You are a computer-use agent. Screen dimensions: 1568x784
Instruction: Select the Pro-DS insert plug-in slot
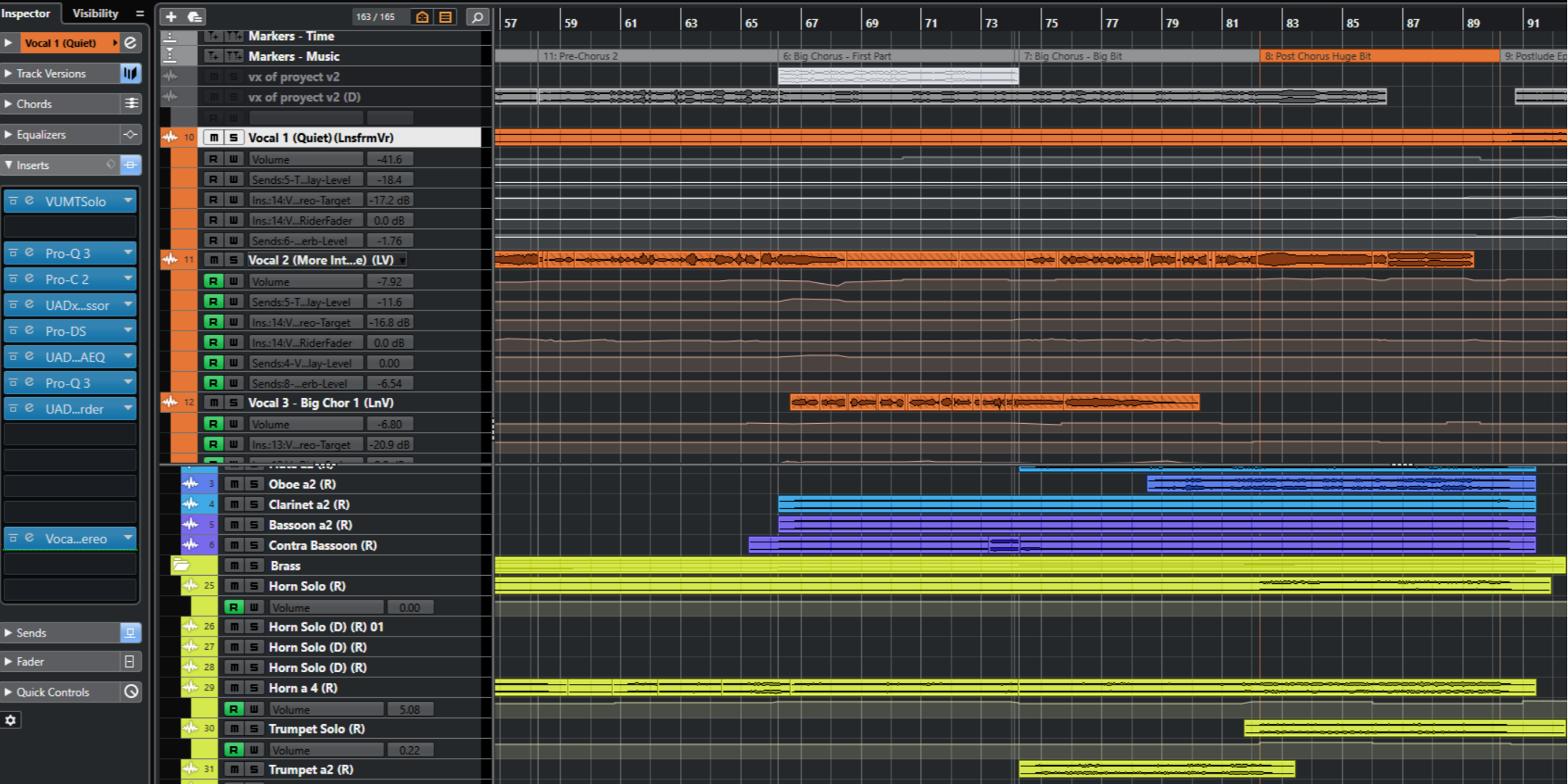67,331
